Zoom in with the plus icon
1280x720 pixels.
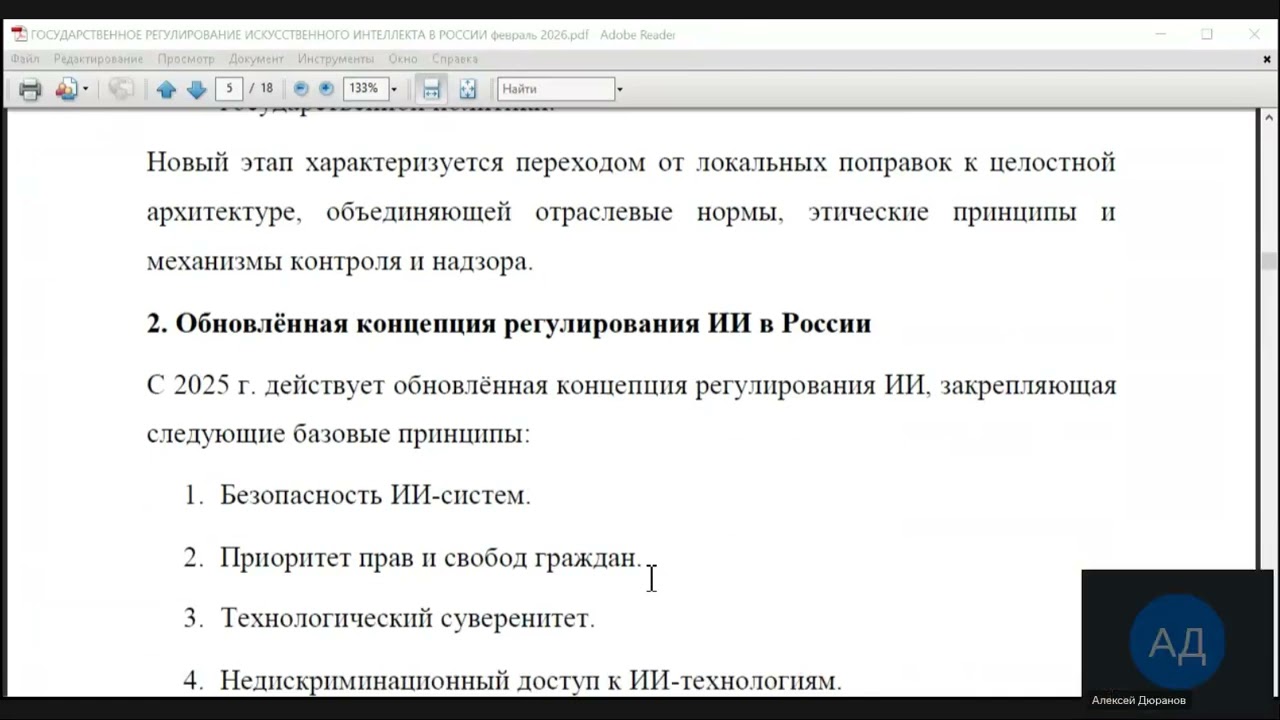coord(326,89)
